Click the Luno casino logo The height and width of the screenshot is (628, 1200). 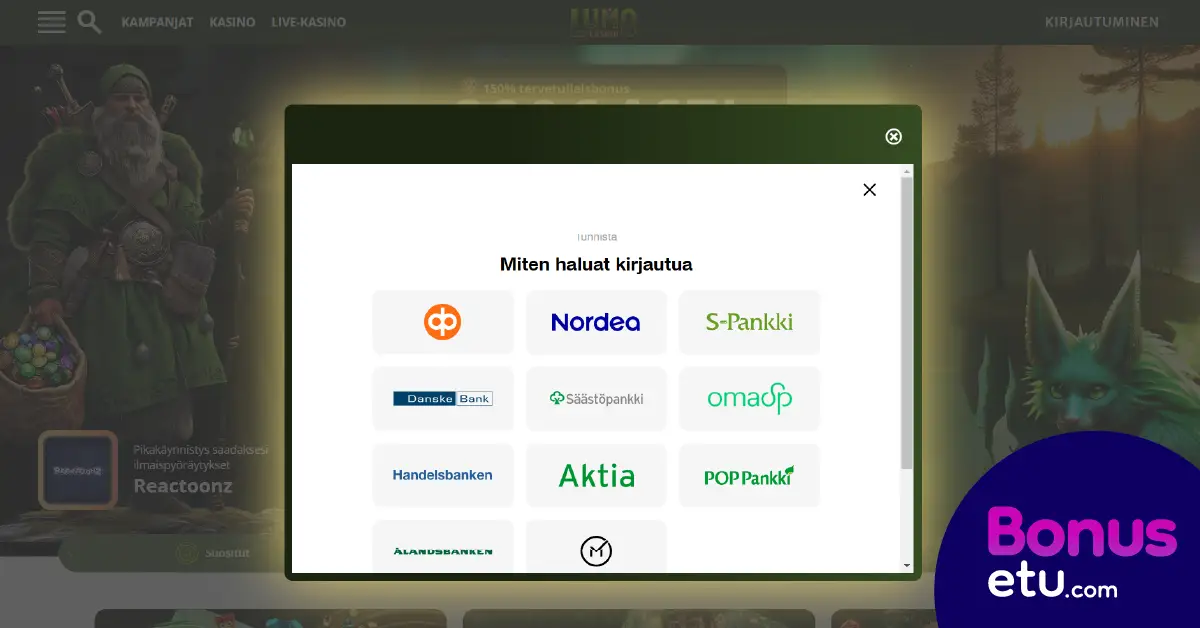603,22
